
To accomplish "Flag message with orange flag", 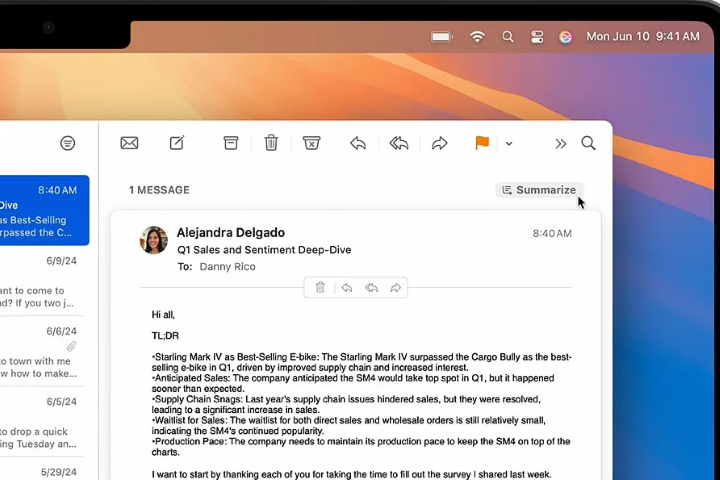I will (x=482, y=143).
